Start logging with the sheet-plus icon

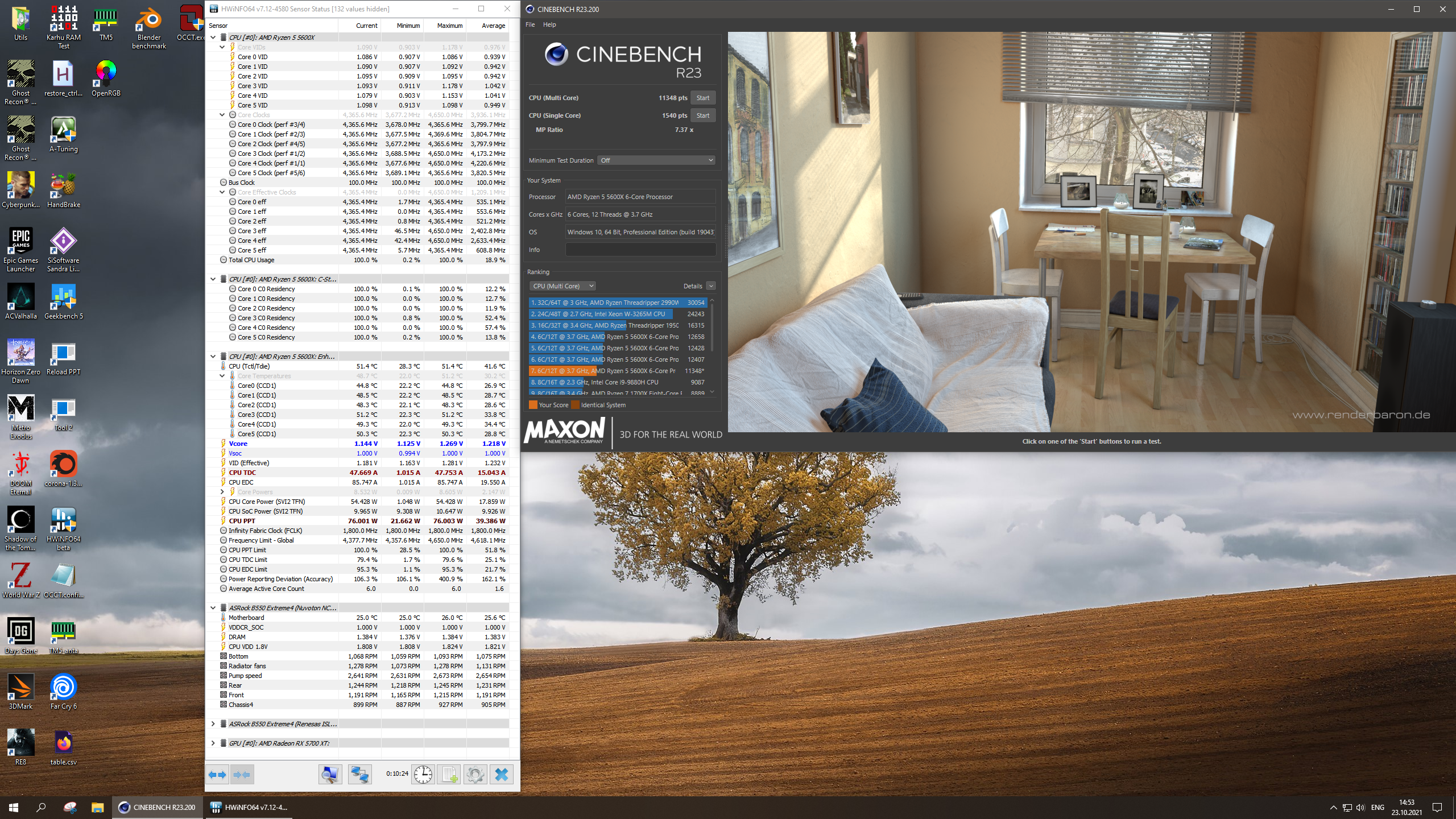coord(449,775)
